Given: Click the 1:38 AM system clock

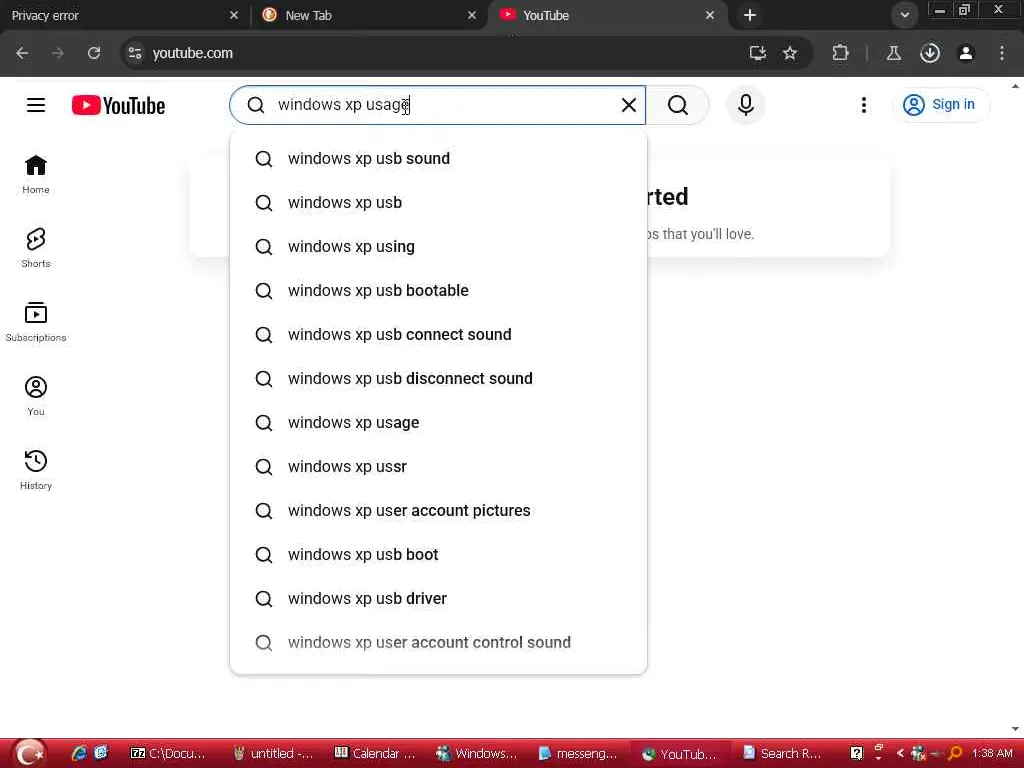Looking at the screenshot, I should [x=992, y=753].
